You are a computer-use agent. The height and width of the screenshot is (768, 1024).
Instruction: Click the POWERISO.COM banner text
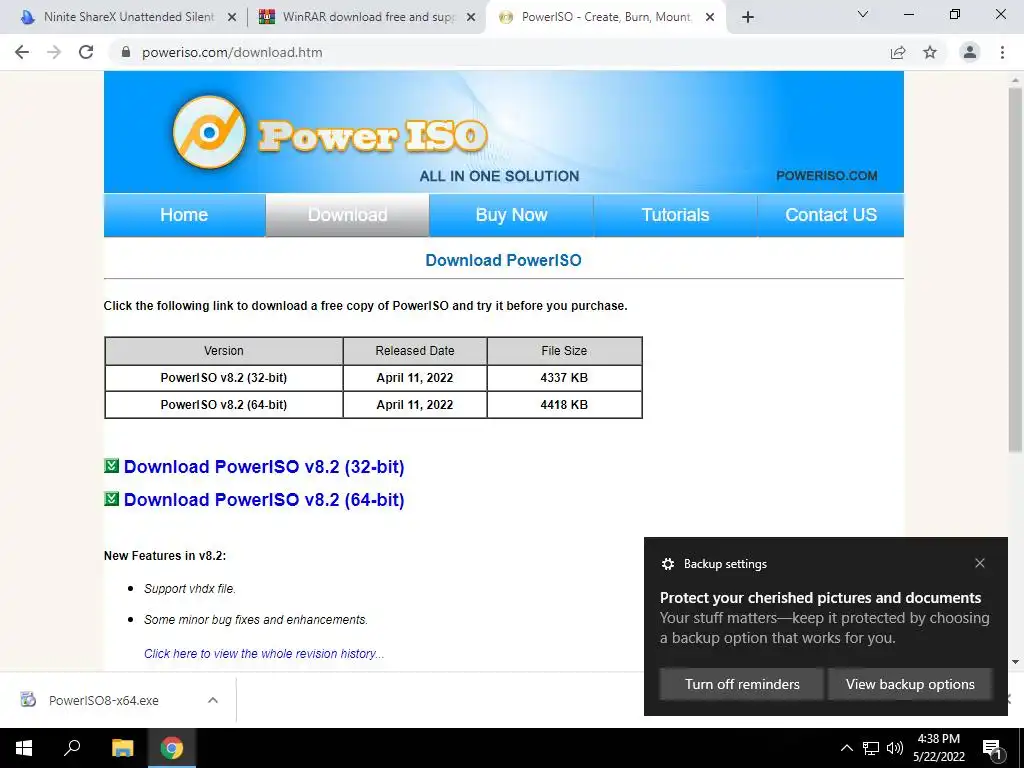(x=827, y=176)
